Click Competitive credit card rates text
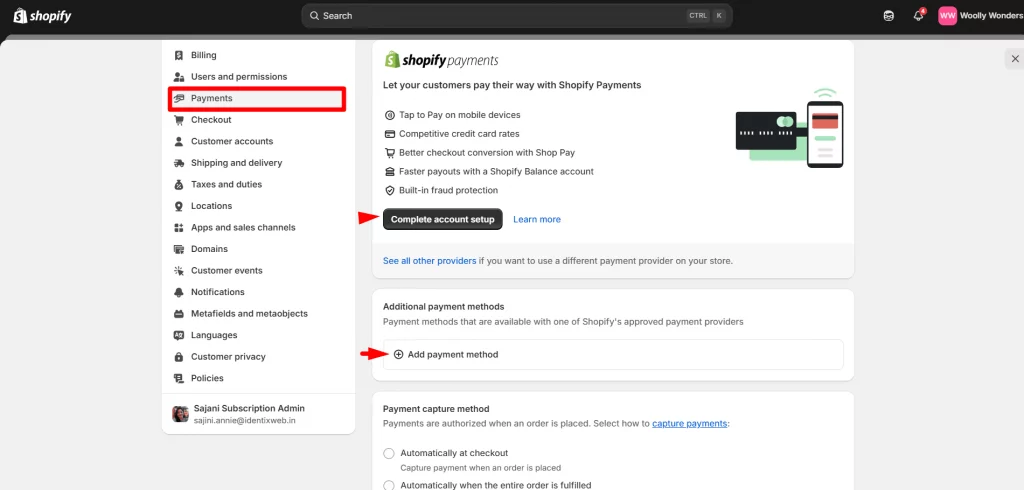 coord(459,134)
